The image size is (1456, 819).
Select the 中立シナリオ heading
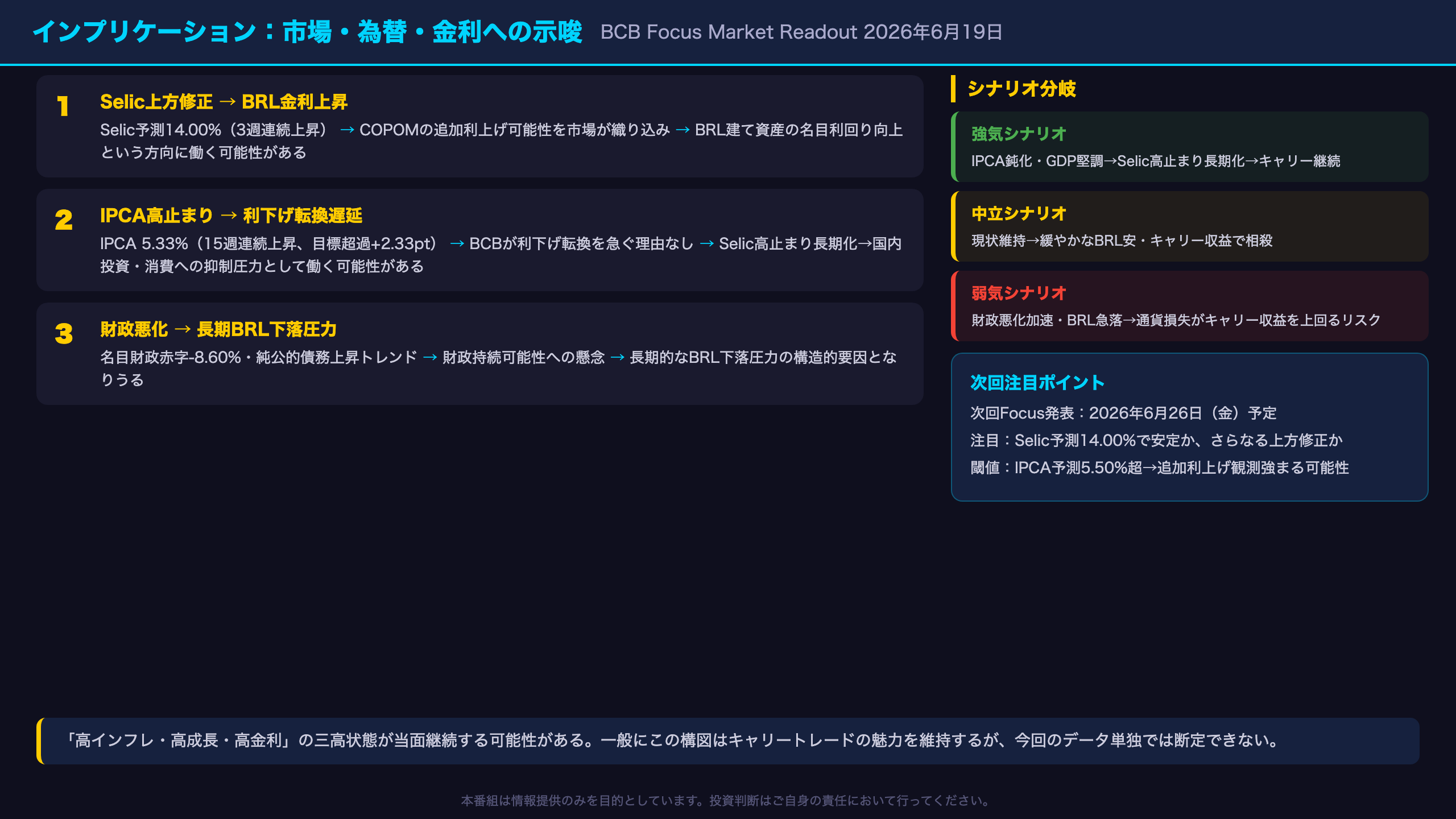pos(1019,214)
